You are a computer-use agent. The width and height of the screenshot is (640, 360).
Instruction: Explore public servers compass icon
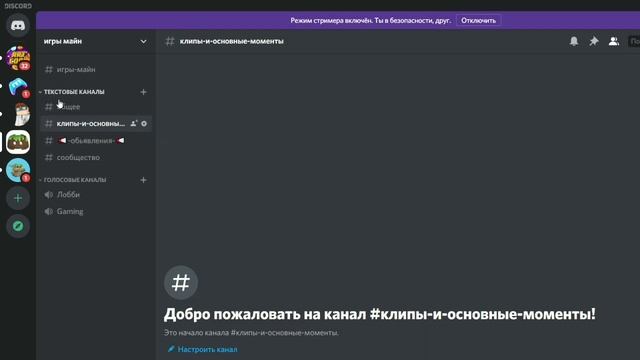pyautogui.click(x=18, y=226)
